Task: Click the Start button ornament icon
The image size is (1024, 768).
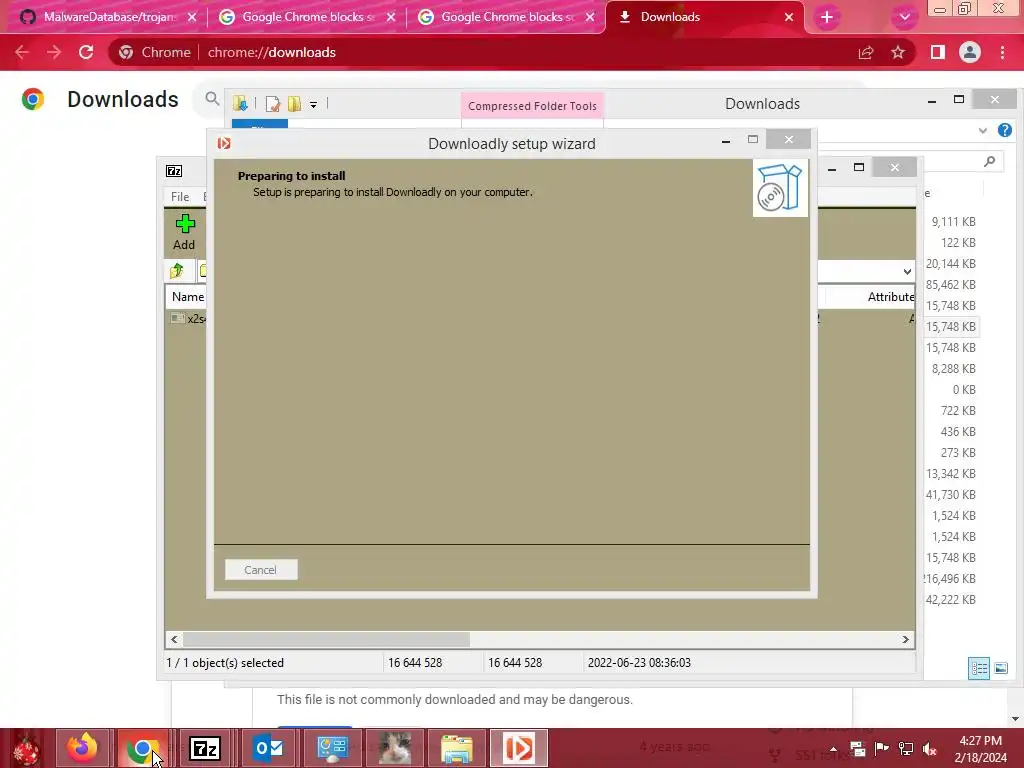Action: [26, 749]
